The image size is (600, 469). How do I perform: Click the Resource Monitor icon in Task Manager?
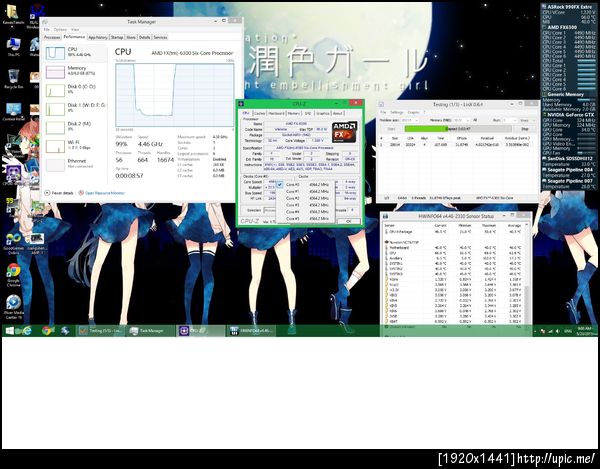(x=81, y=193)
